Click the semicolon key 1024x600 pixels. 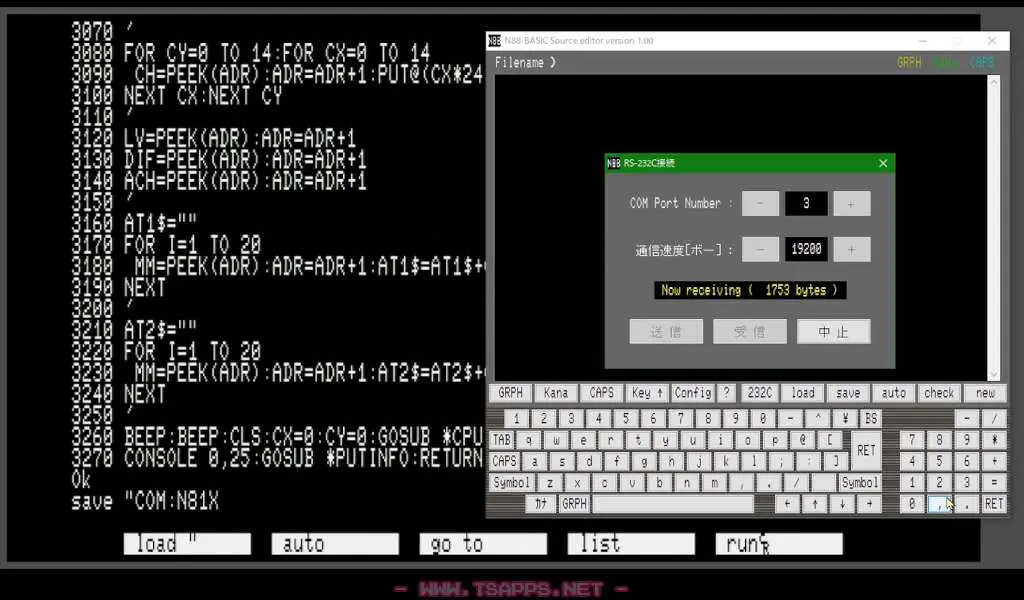[781, 462]
